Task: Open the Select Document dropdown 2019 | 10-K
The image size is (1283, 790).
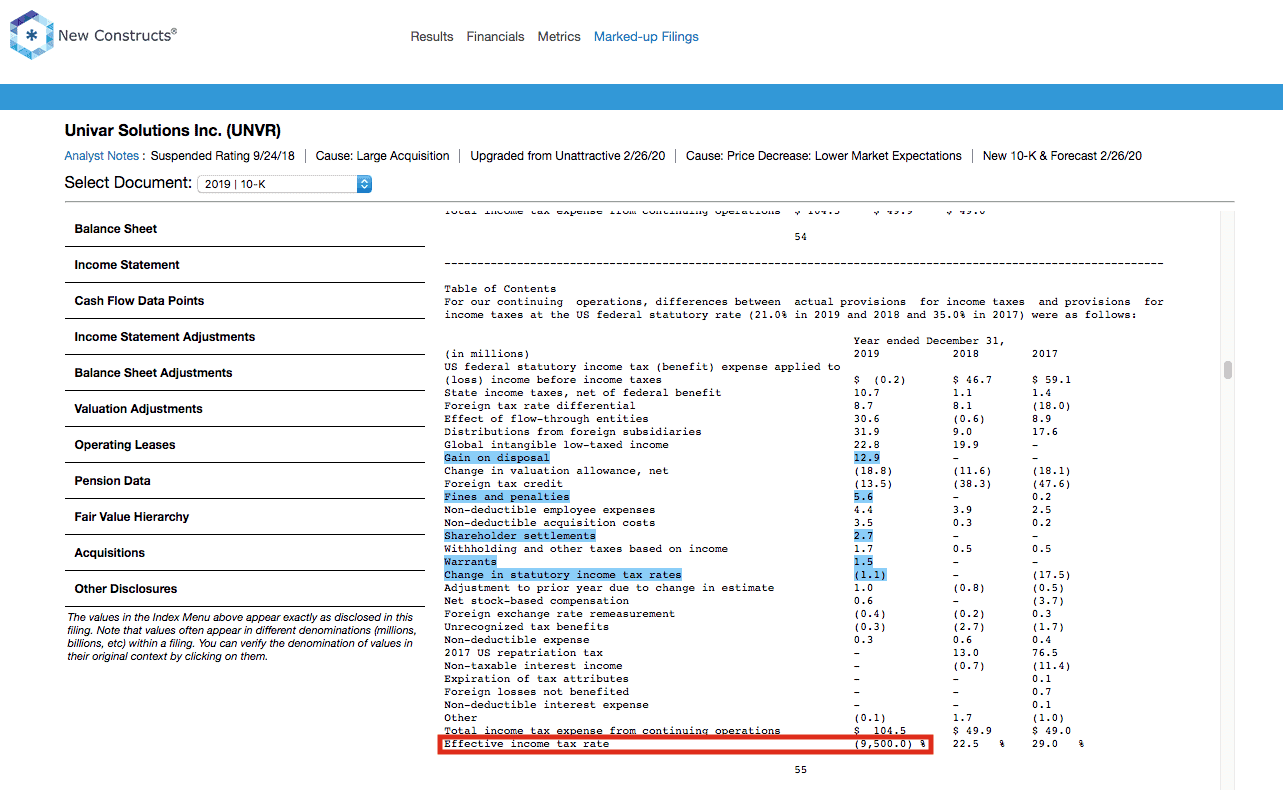Action: pos(284,184)
